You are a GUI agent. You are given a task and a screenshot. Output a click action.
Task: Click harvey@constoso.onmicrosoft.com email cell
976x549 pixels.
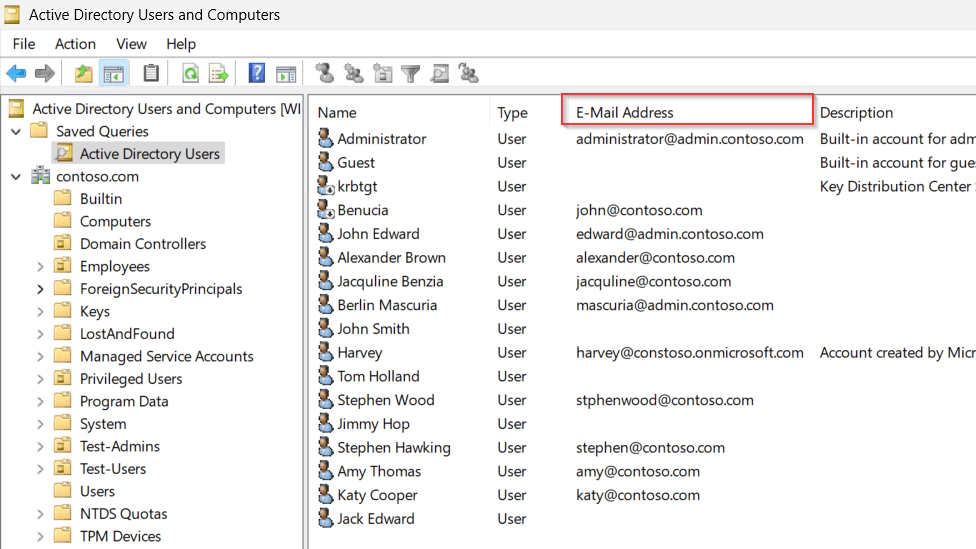pos(690,353)
